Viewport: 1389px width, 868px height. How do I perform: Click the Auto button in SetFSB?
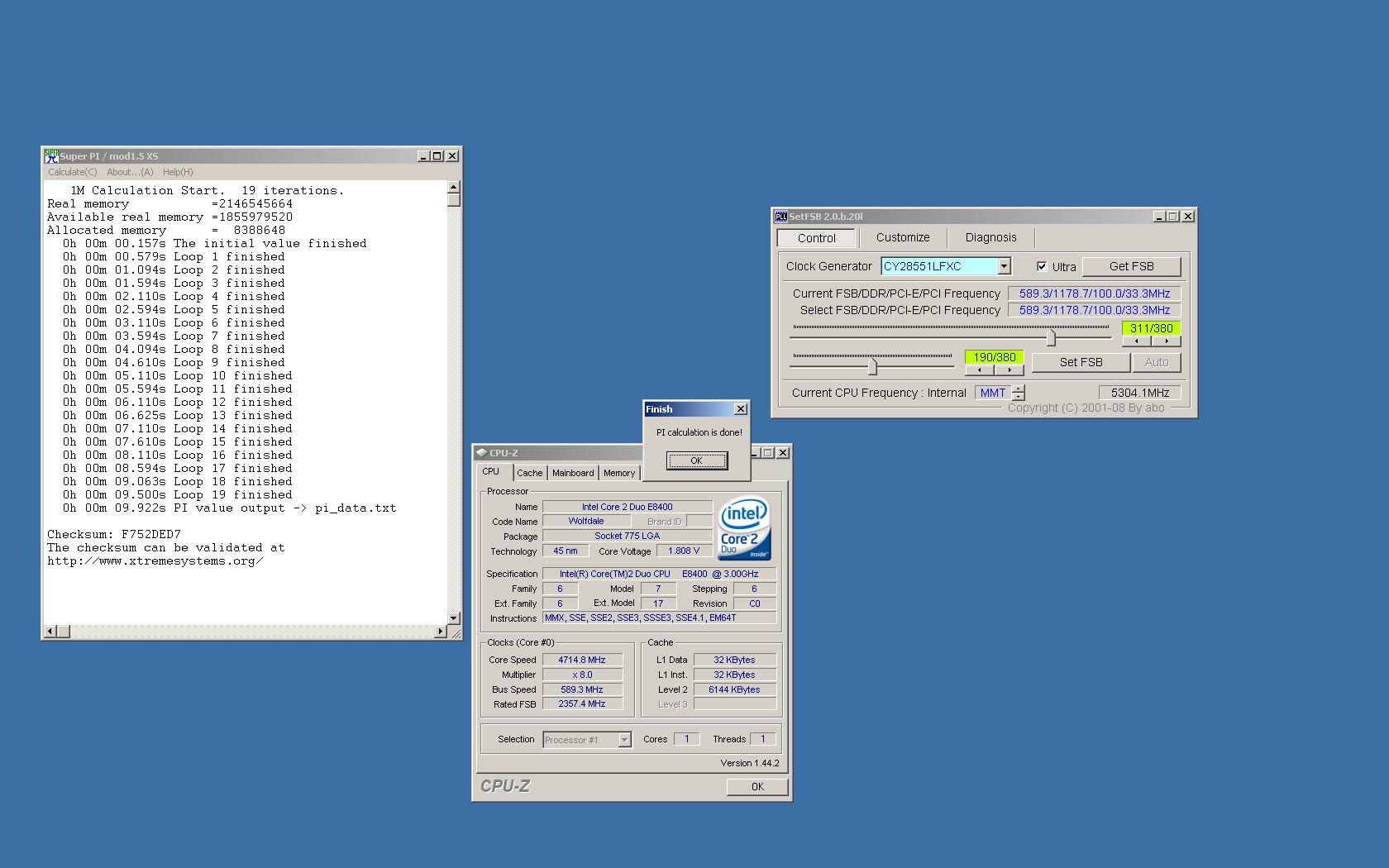pos(1156,362)
